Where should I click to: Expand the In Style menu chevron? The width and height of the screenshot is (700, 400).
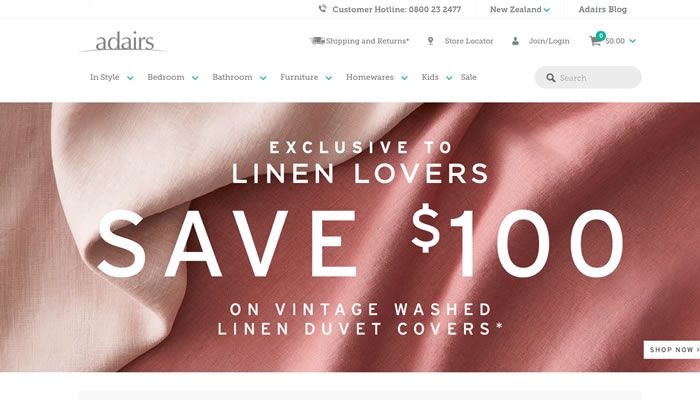click(x=130, y=78)
